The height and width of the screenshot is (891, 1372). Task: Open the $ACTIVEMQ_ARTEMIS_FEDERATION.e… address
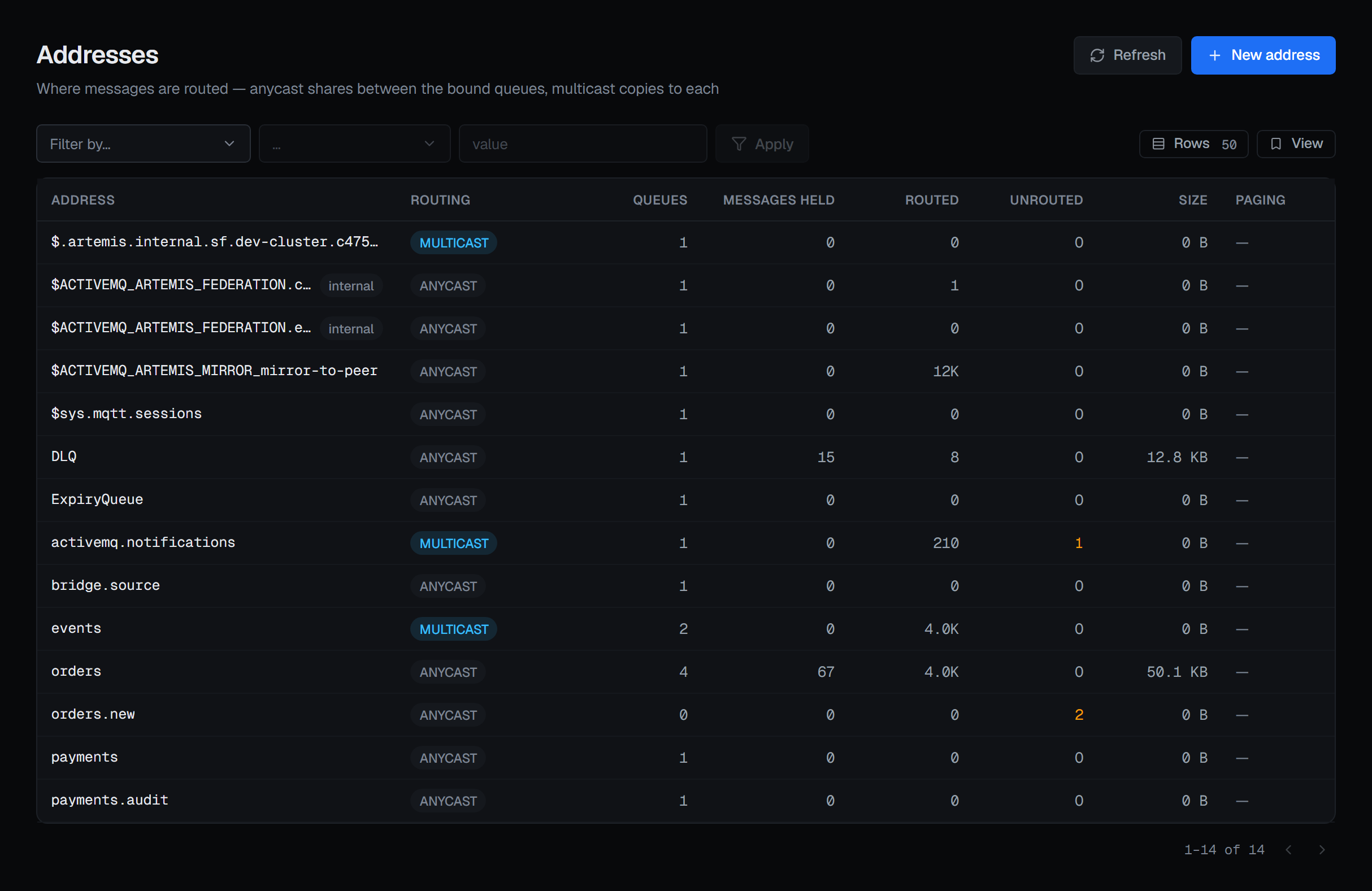click(x=180, y=328)
